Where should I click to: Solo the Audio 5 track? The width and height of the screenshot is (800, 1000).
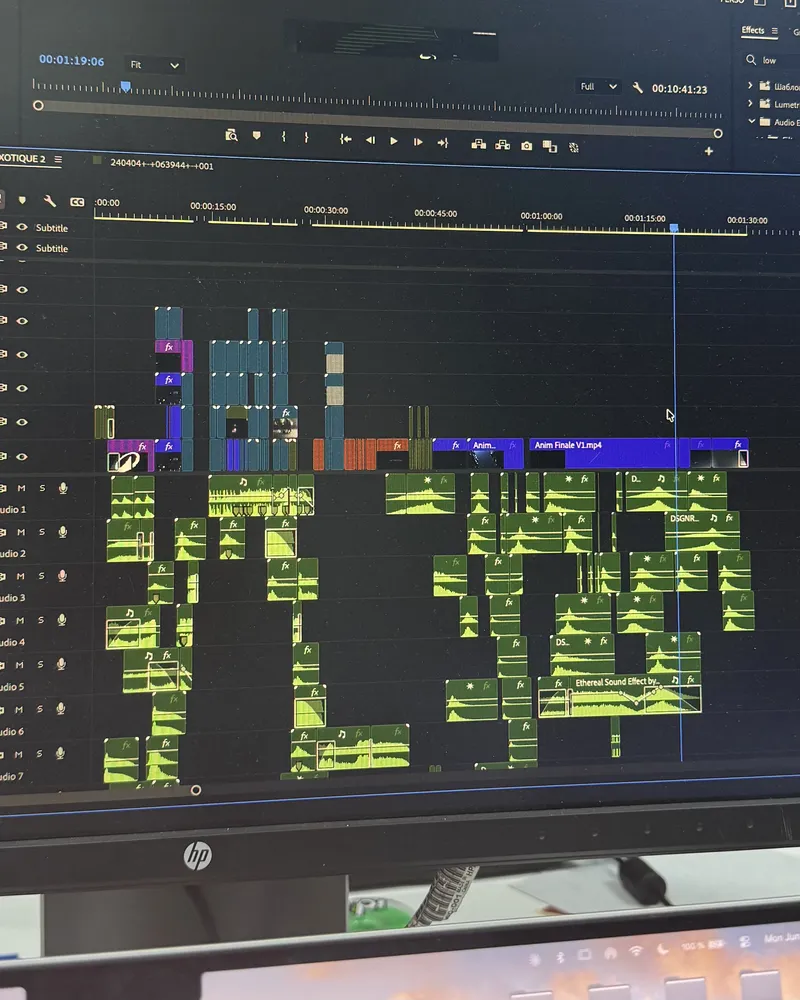pyautogui.click(x=40, y=665)
